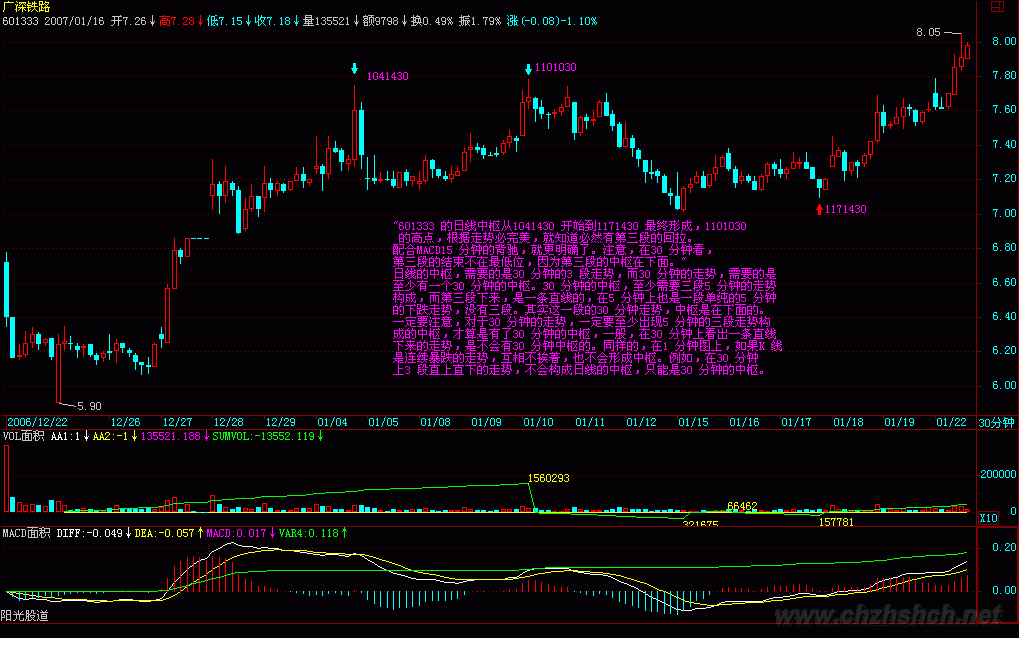This screenshot has width=1019, height=656.
Task: Click the green arrow after VAR4 value
Action: pos(345,533)
